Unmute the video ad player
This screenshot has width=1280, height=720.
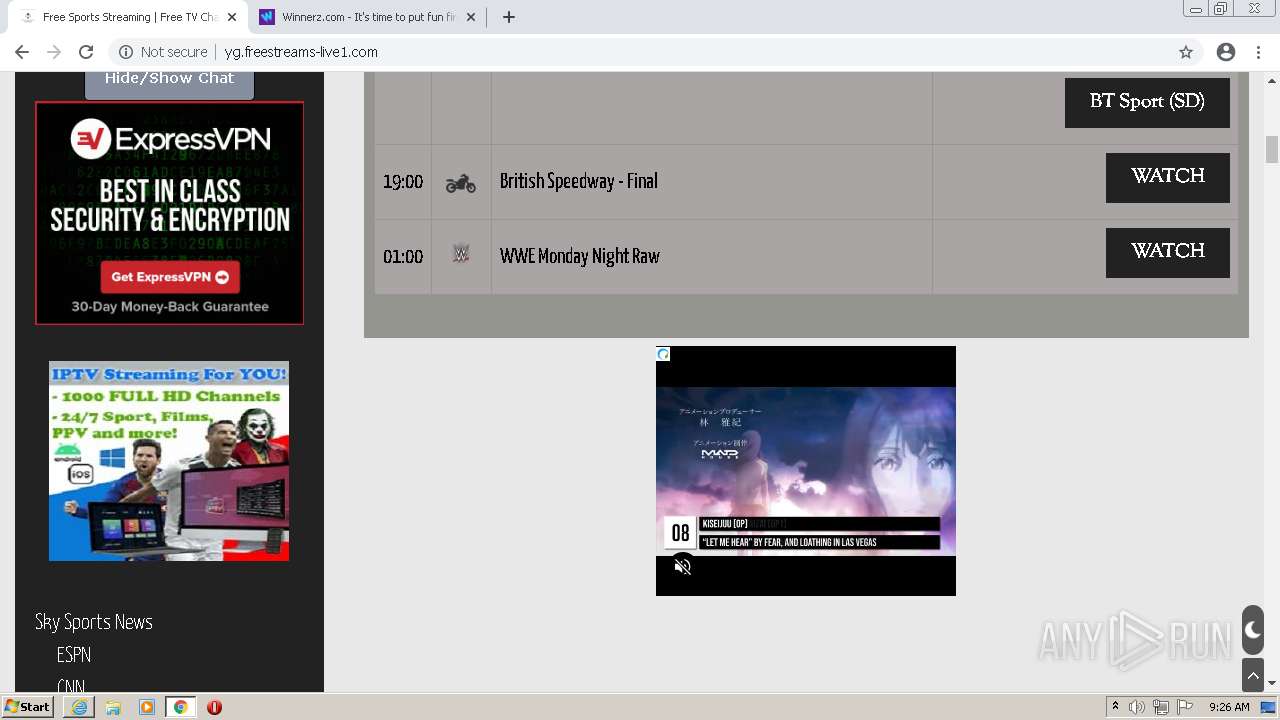pyautogui.click(x=683, y=567)
